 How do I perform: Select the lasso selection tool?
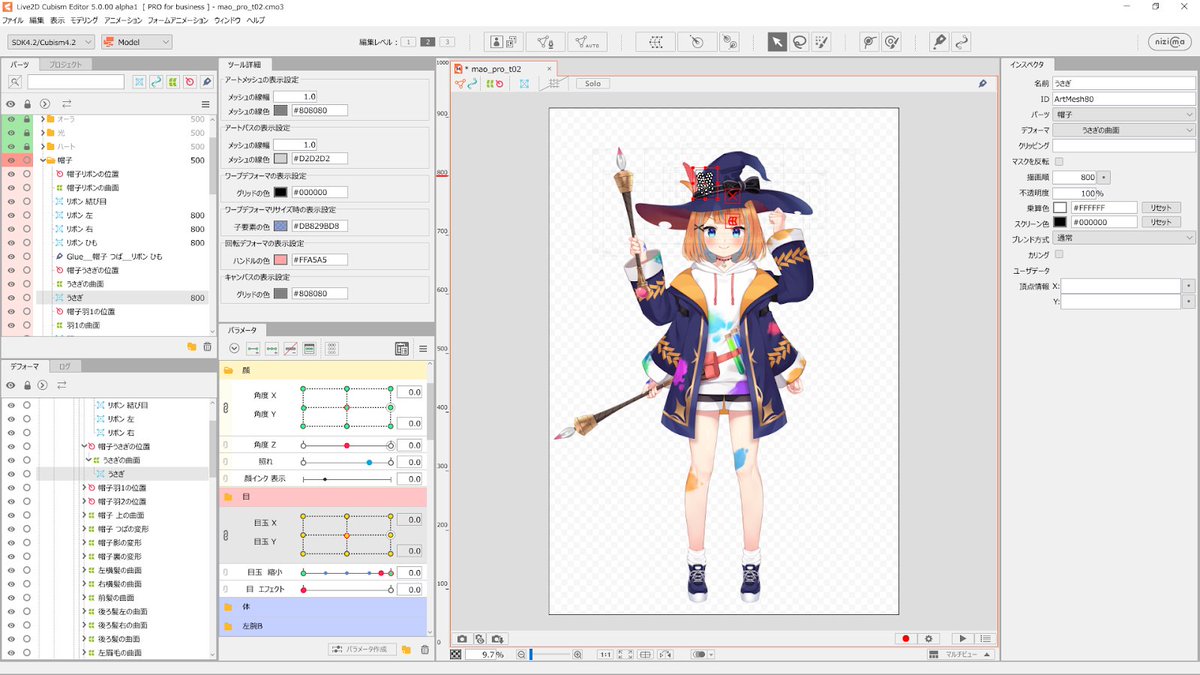(797, 42)
